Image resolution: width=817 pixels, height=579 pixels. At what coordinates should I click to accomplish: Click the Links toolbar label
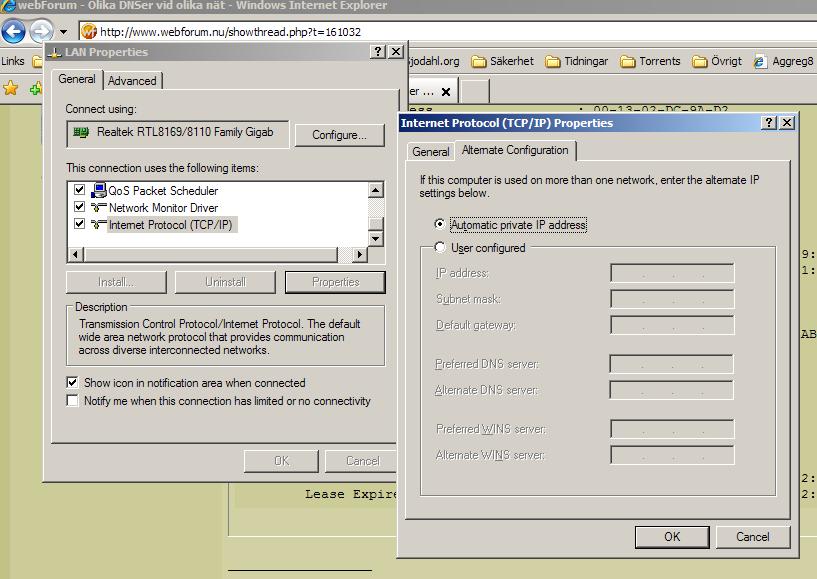coord(13,61)
